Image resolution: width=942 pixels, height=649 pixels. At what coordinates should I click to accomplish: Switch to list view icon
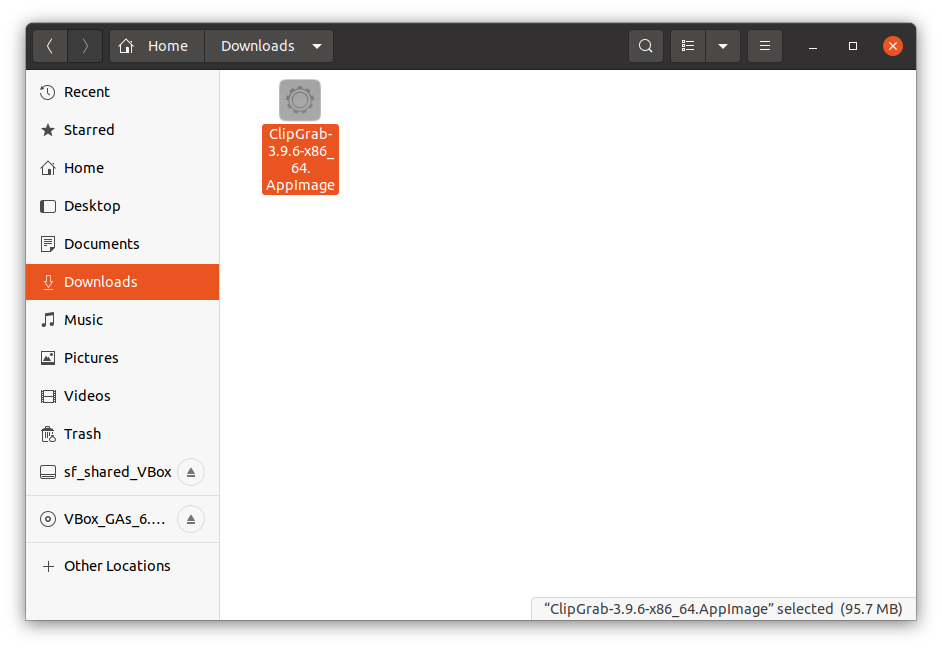(688, 46)
